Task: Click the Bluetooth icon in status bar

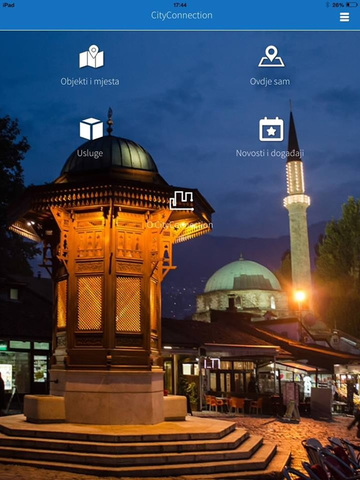Action: pos(328,5)
